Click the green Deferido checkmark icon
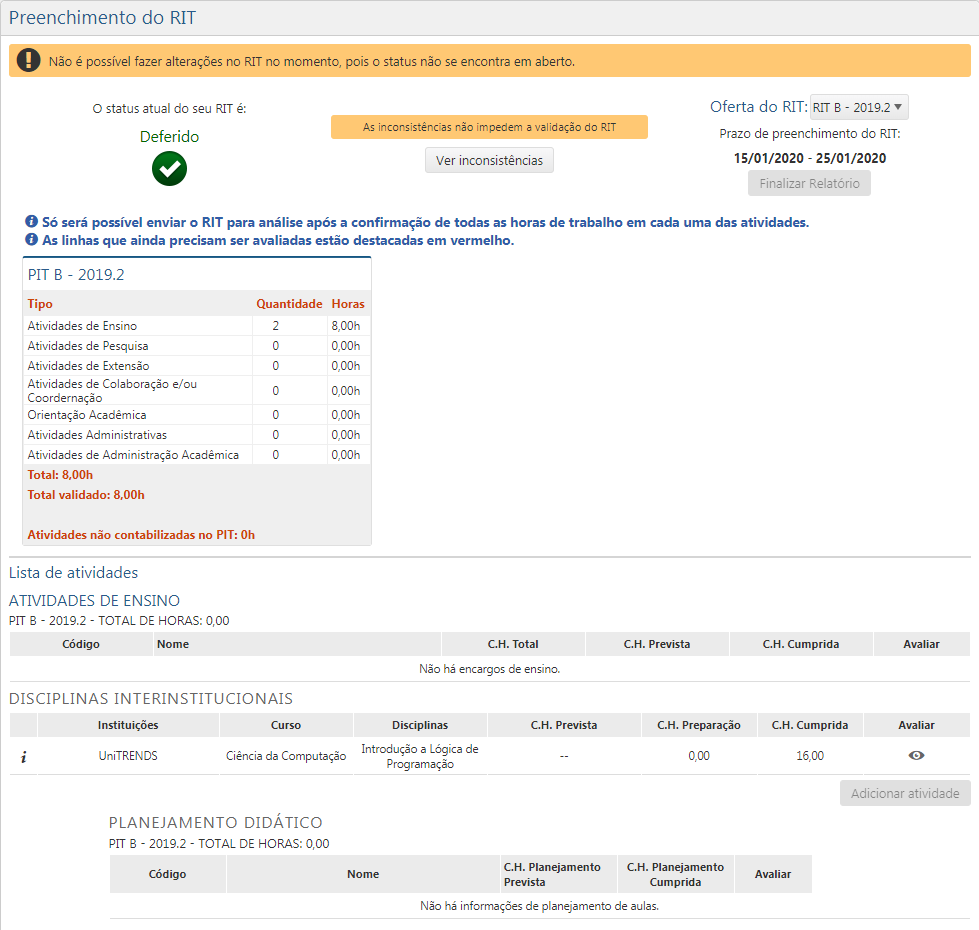The height and width of the screenshot is (930, 979). [x=169, y=168]
